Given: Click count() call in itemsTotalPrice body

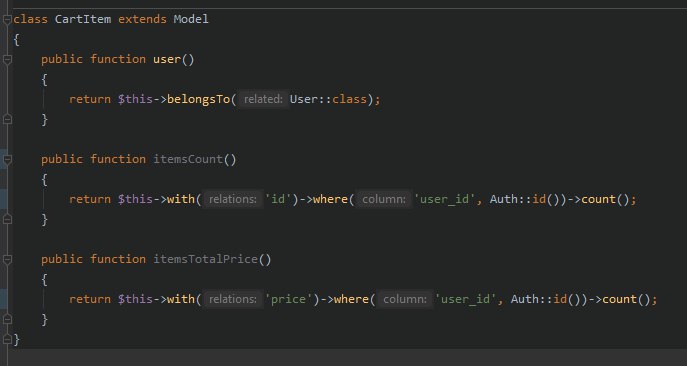Looking at the screenshot, I should (x=627, y=299).
